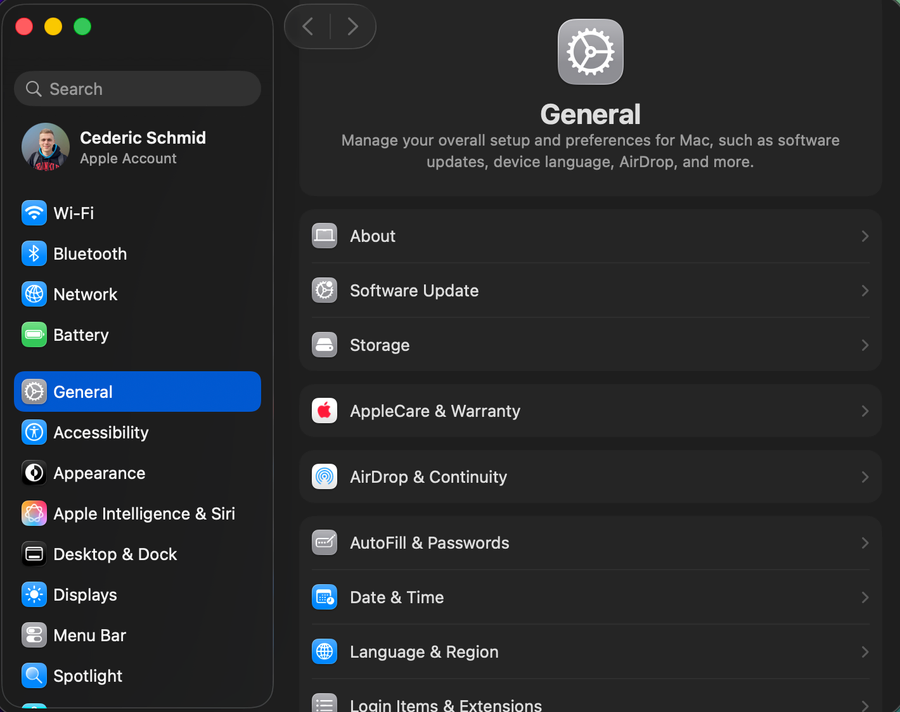Open the "About" text row
The image size is (900, 712).
point(373,236)
